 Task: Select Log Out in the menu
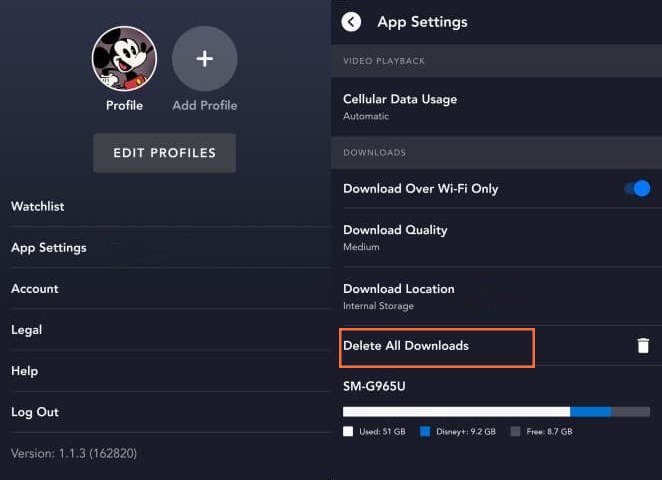click(x=35, y=411)
